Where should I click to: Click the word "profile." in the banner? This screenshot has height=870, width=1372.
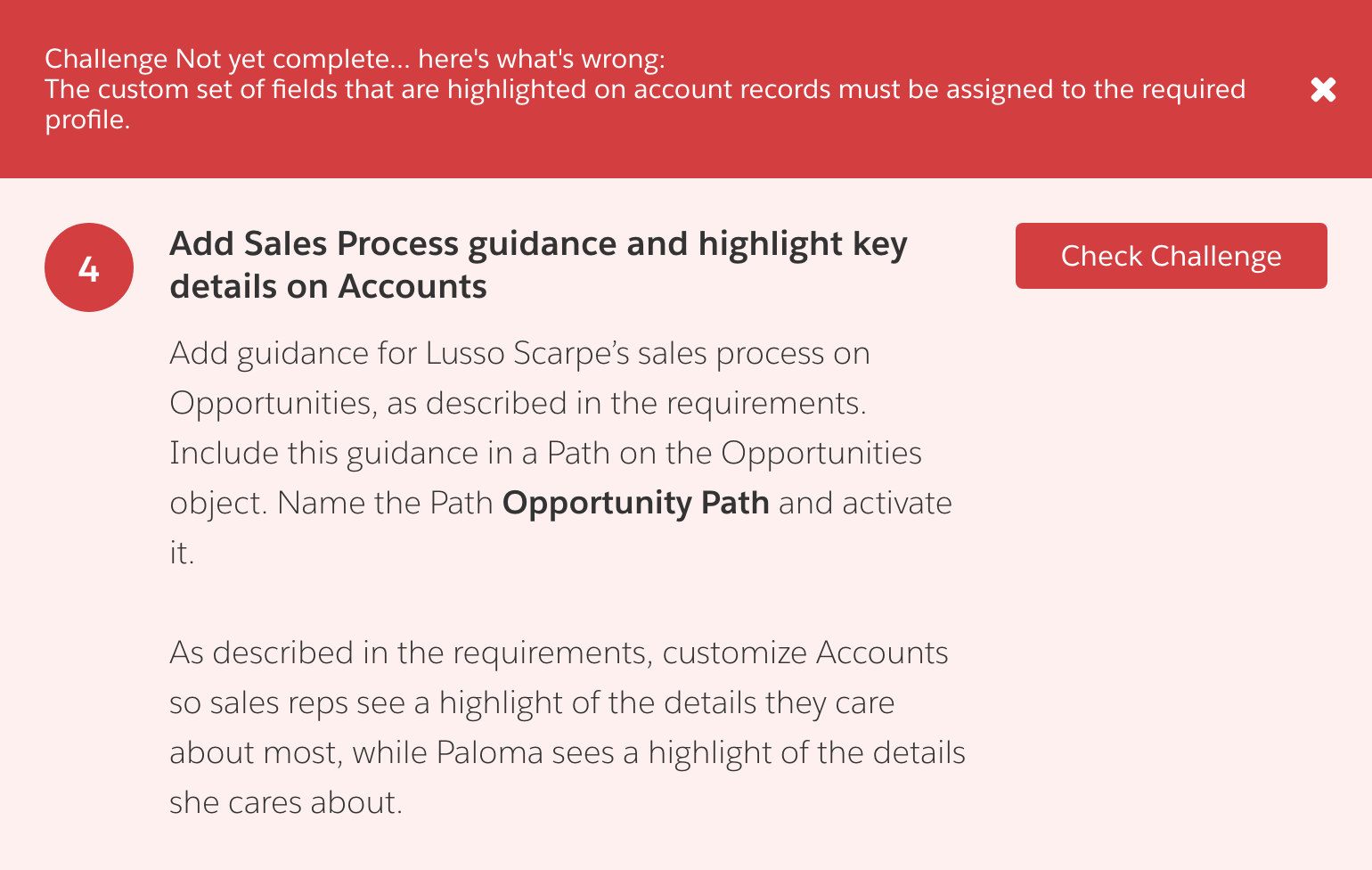point(87,119)
